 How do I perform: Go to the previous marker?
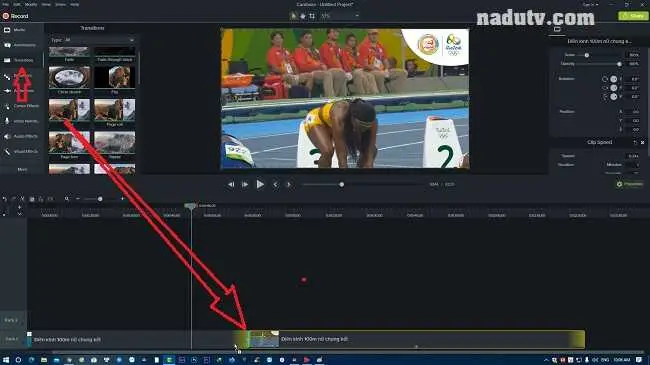(x=275, y=185)
